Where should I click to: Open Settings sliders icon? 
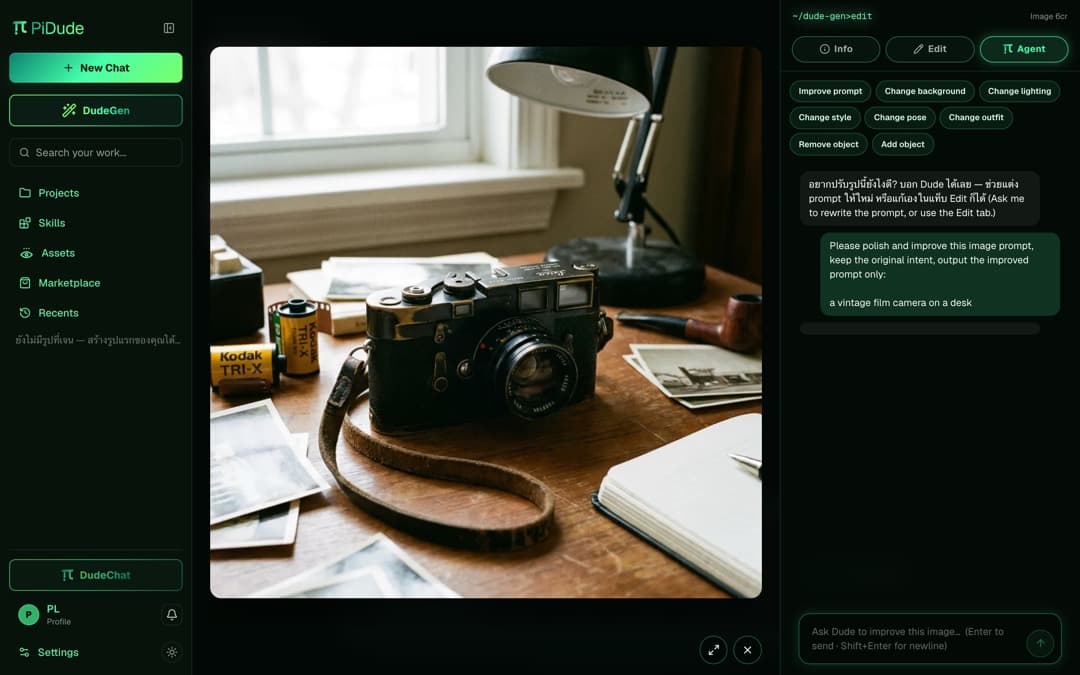pyautogui.click(x=24, y=652)
